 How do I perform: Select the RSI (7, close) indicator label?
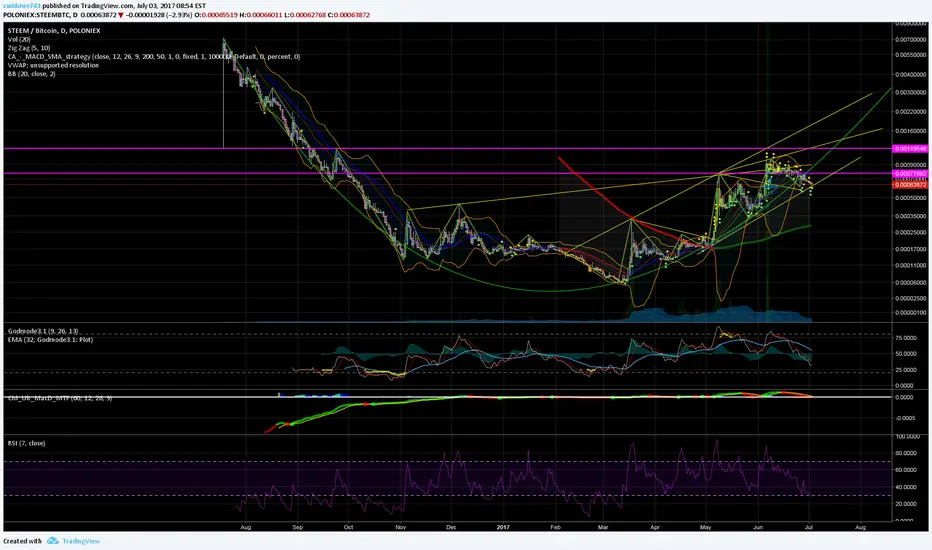point(27,443)
